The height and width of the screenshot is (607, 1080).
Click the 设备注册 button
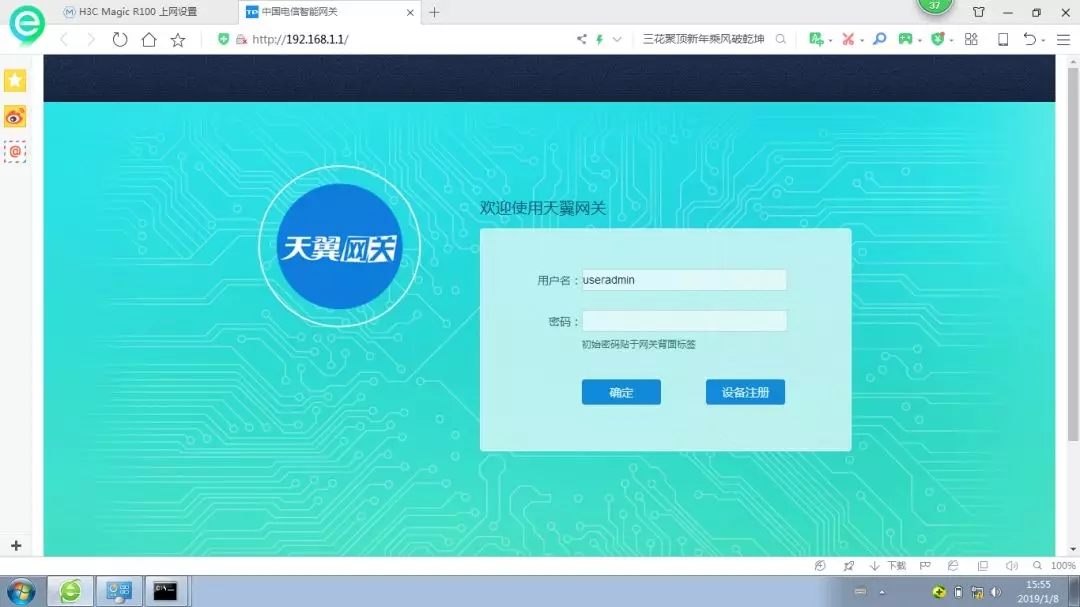745,392
